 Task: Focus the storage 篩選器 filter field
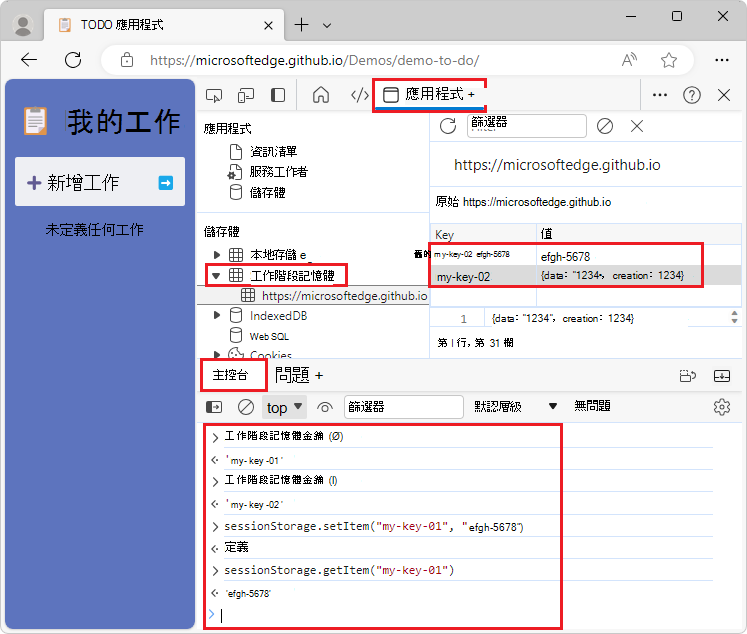(x=526, y=126)
